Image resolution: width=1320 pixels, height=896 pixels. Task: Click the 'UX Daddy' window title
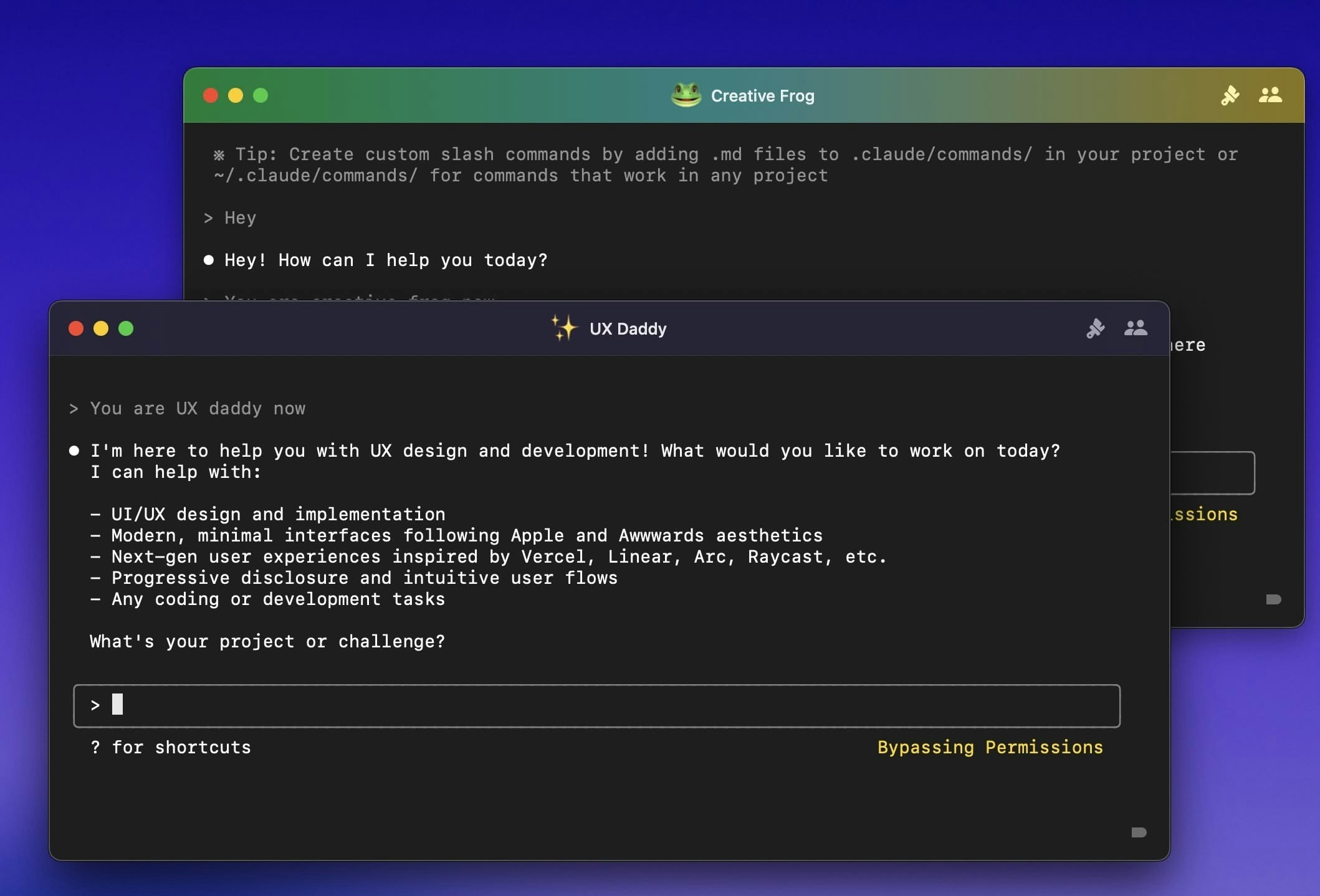[x=628, y=328]
